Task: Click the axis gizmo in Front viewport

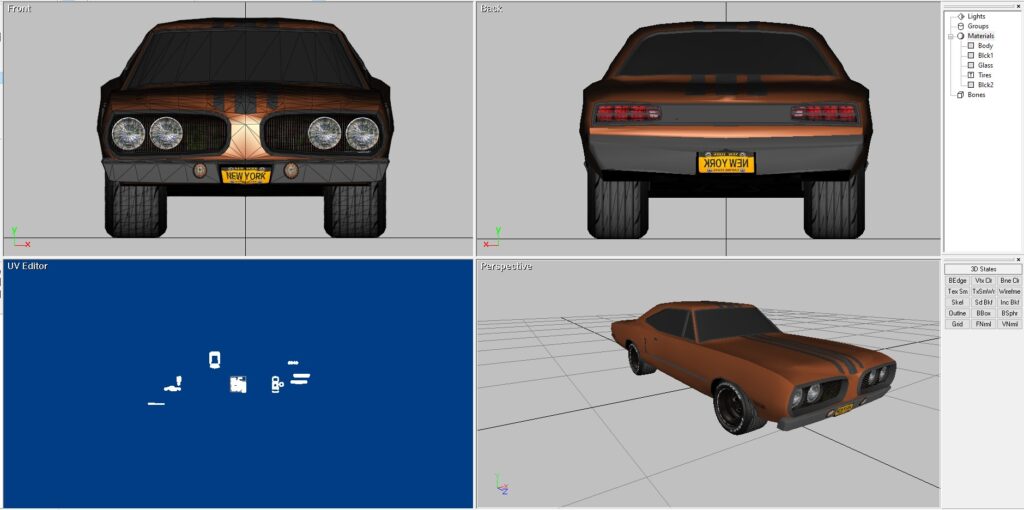Action: coord(20,238)
